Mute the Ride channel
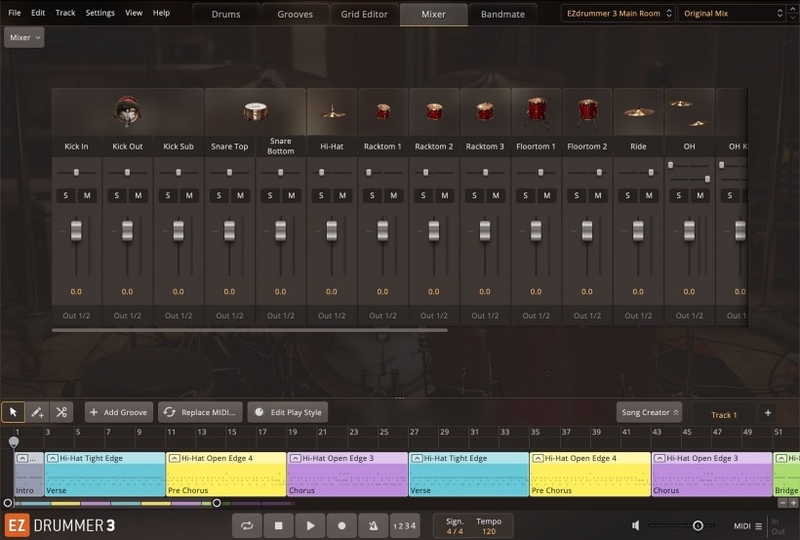800x540 pixels. [x=649, y=195]
